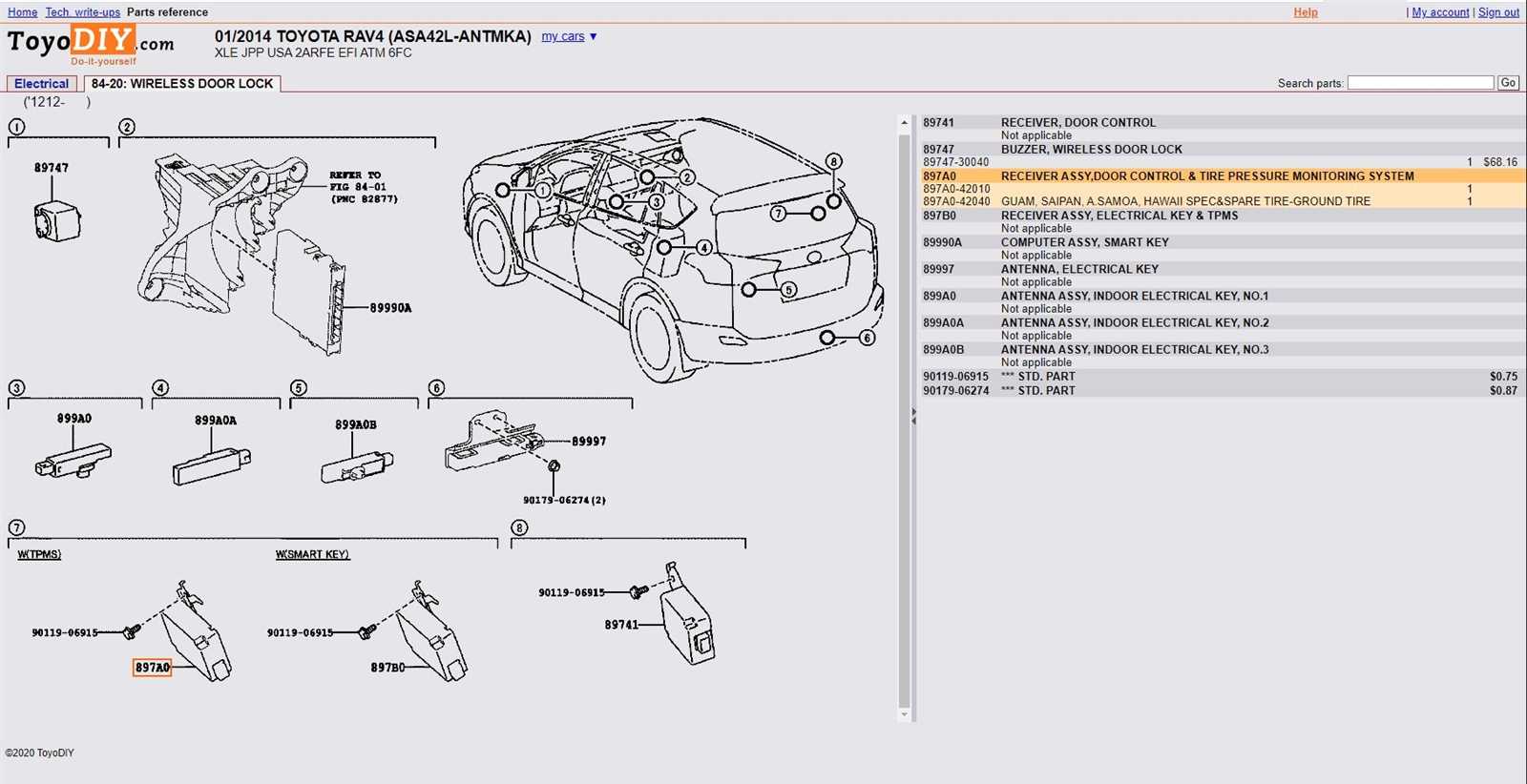Click the 897B0 receiver label in diagram
The image size is (1527, 784).
387,668
